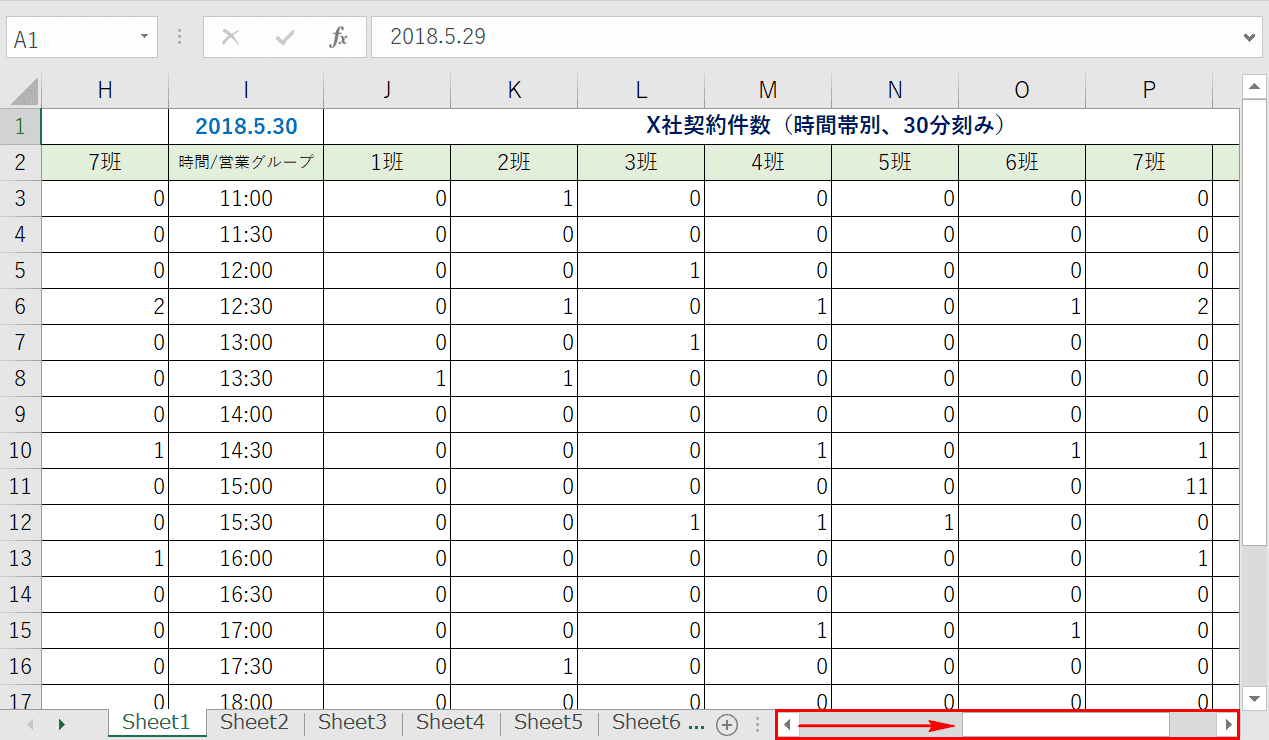Click the 1班 header cell
Viewport: 1269px width, 740px height.
pyautogui.click(x=387, y=162)
